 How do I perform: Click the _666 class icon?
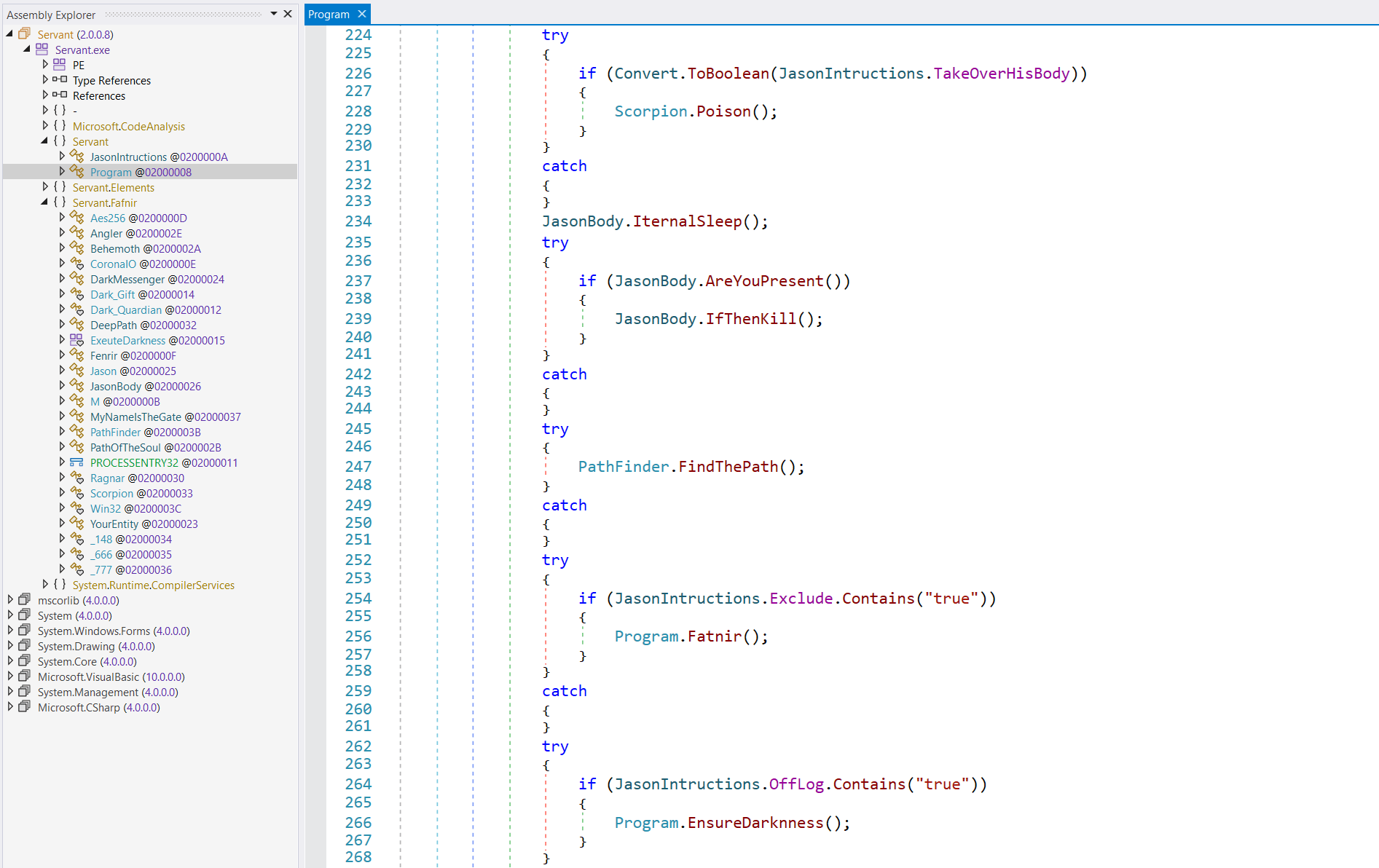[x=76, y=553]
